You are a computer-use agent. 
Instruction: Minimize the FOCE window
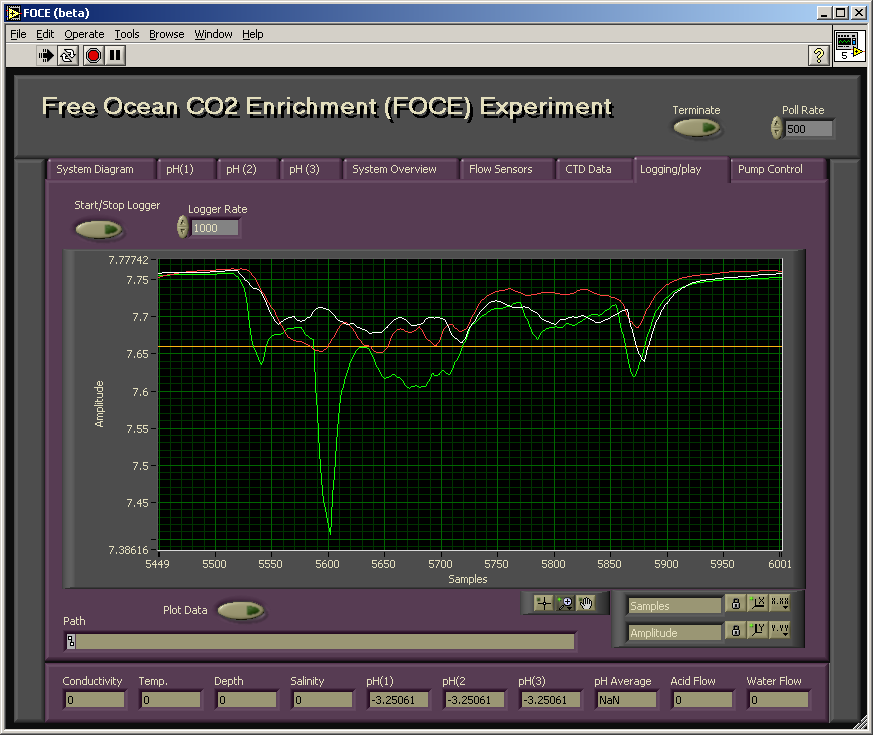click(825, 12)
